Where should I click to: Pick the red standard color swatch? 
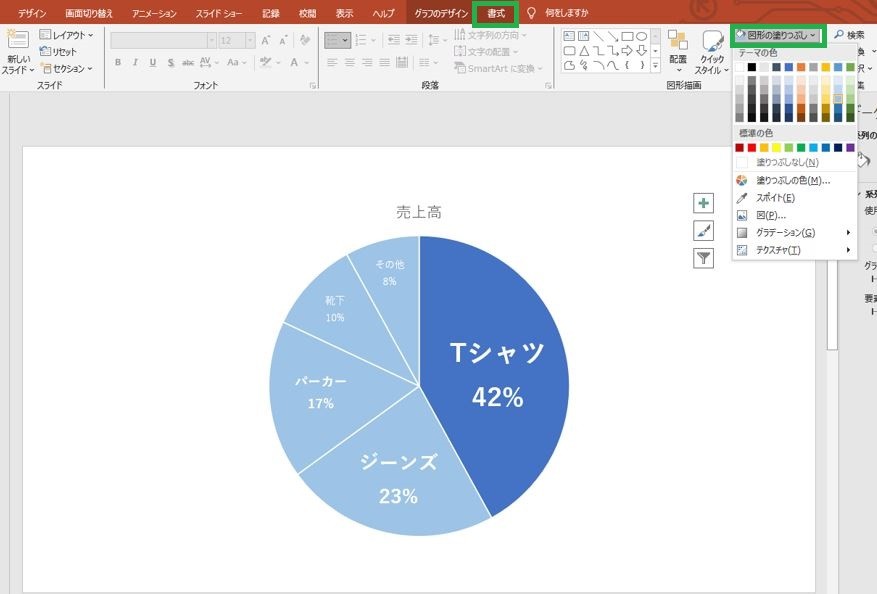pos(752,148)
